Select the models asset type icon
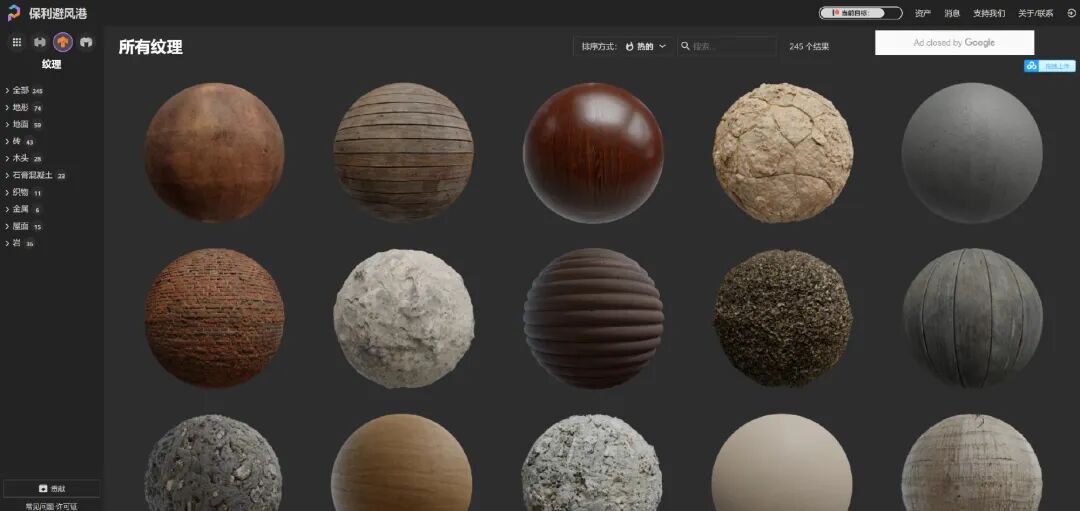Image resolution: width=1080 pixels, height=511 pixels. 85,42
